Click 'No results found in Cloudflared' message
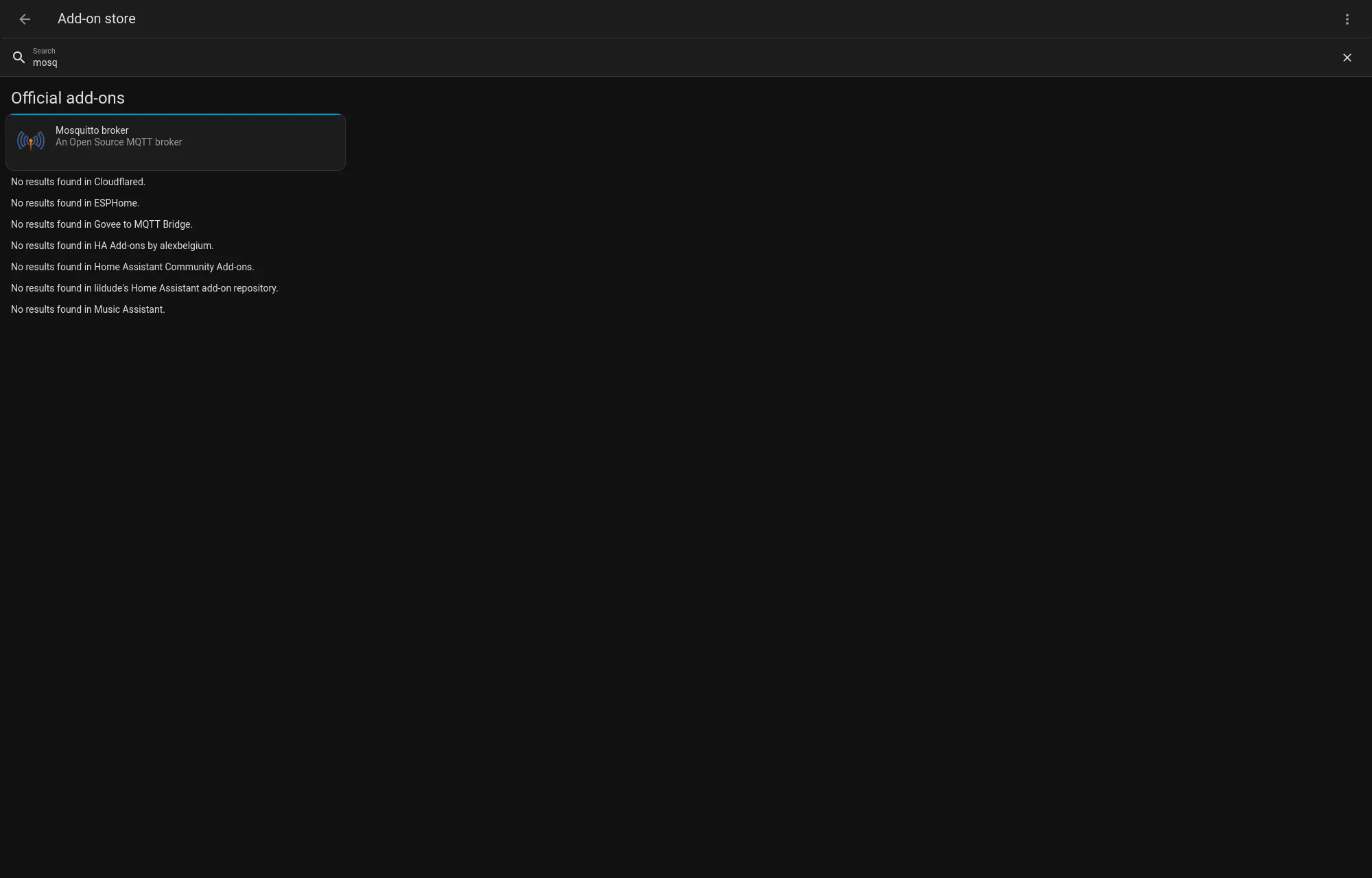Viewport: 1372px width, 878px height. tap(78, 182)
